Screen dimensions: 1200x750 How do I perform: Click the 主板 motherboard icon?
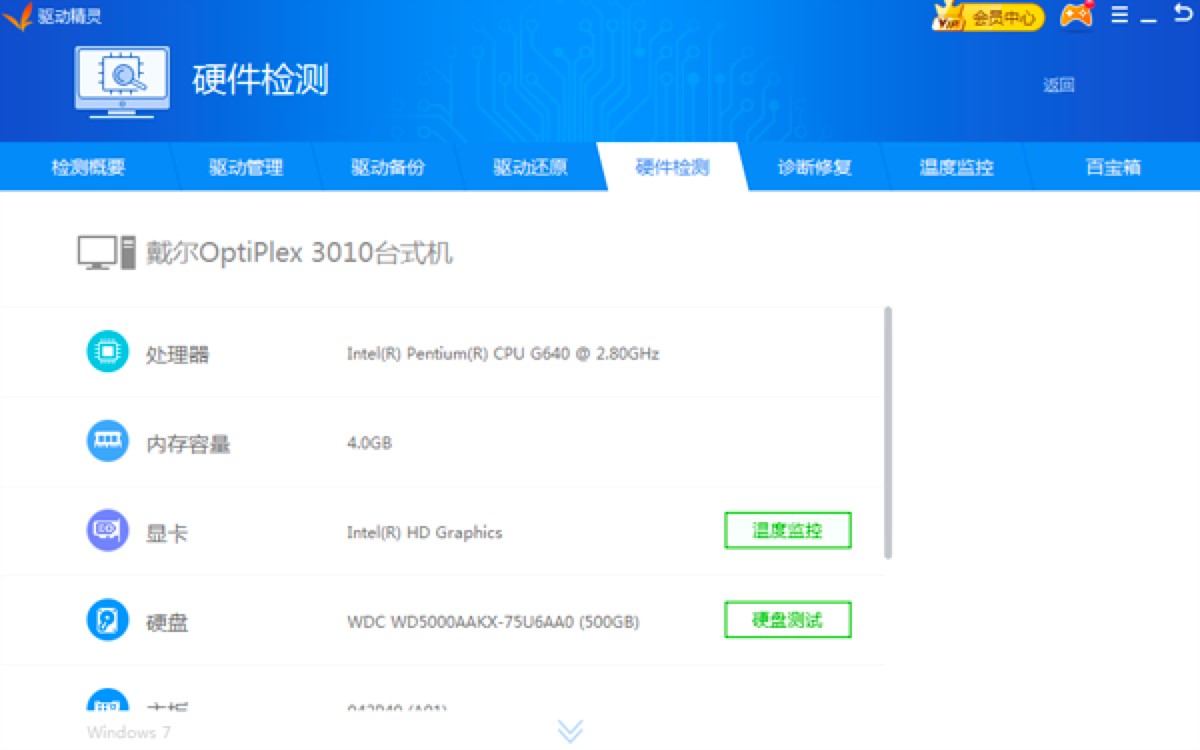tap(108, 700)
